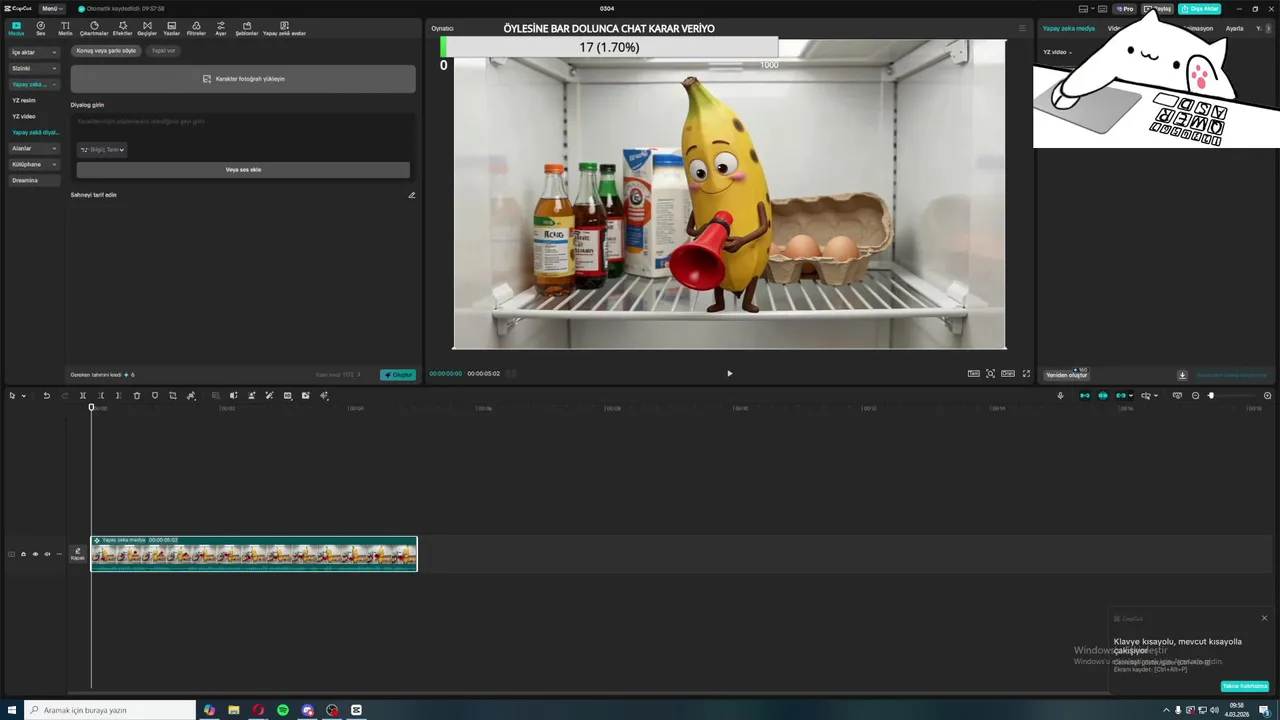The height and width of the screenshot is (720, 1280).
Task: Open the Geçişler transitions panel
Action: pyautogui.click(x=147, y=28)
